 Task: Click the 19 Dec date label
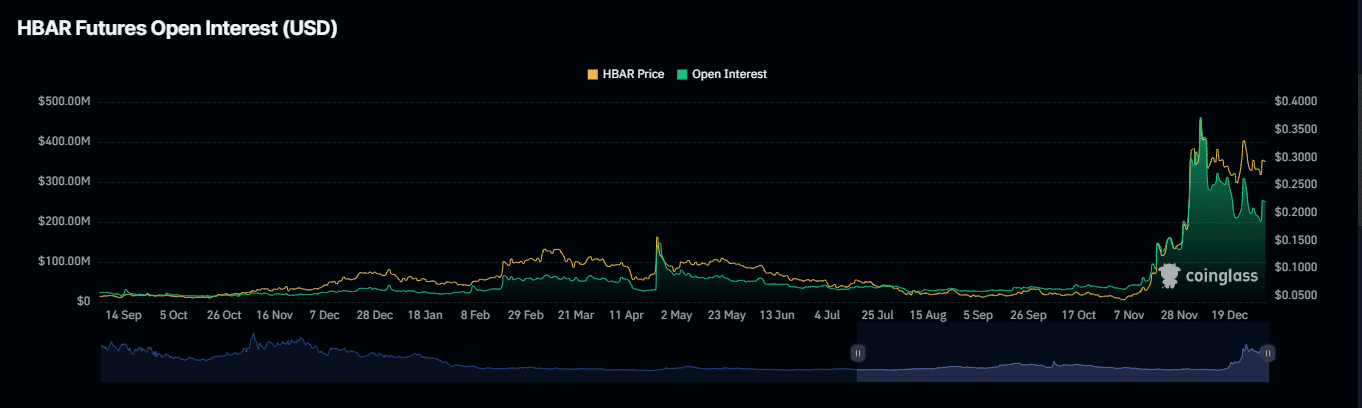1232,315
